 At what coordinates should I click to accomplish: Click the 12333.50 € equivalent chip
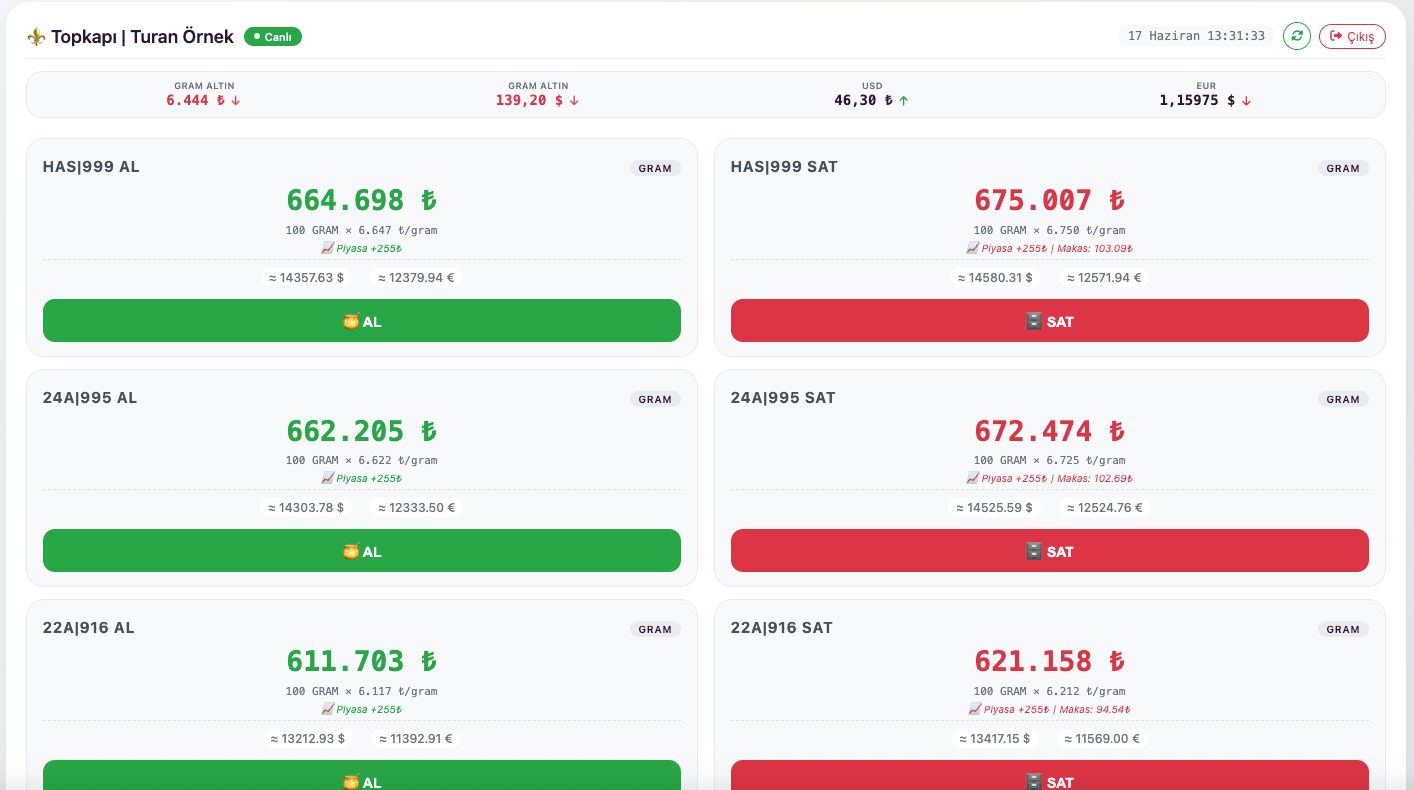pos(416,507)
